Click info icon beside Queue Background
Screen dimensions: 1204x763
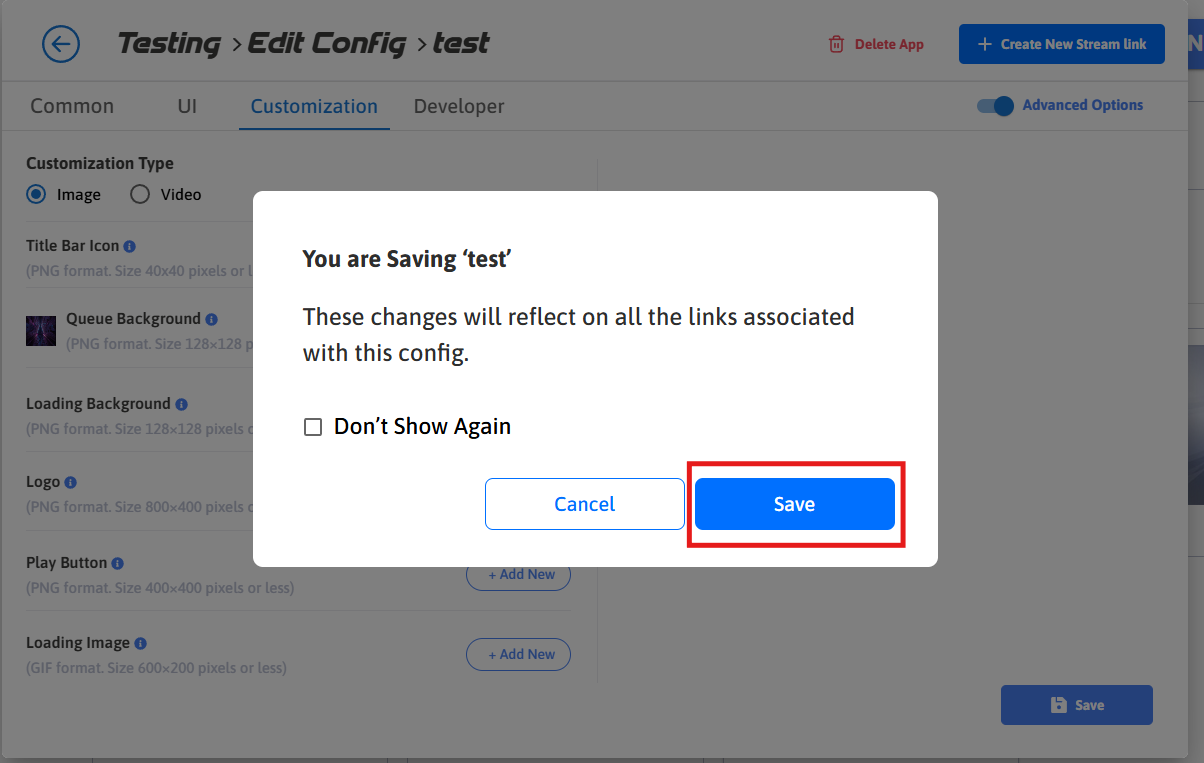(211, 319)
